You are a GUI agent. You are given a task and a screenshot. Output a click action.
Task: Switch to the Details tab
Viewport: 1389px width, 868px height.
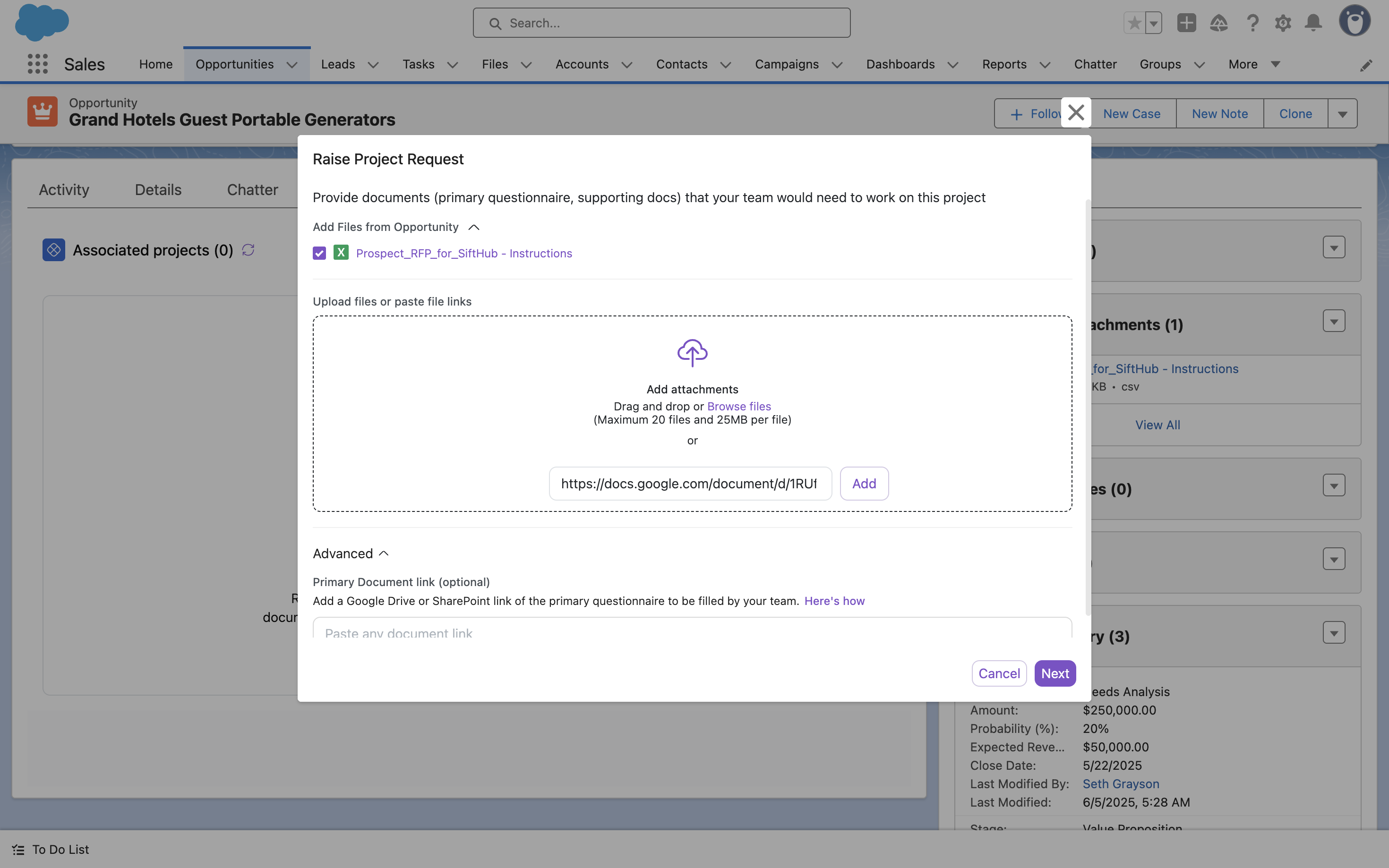coord(158,189)
